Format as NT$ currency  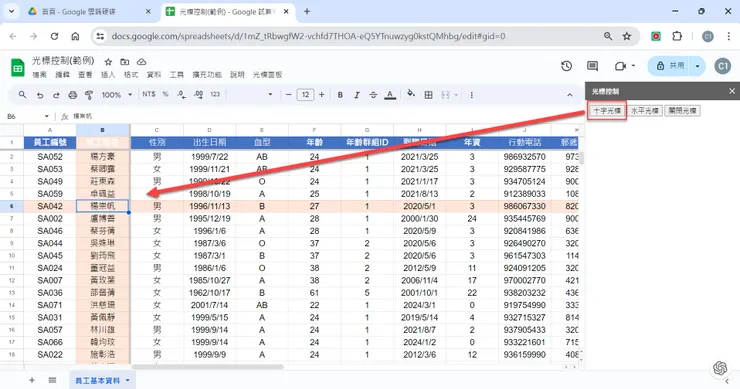click(149, 94)
